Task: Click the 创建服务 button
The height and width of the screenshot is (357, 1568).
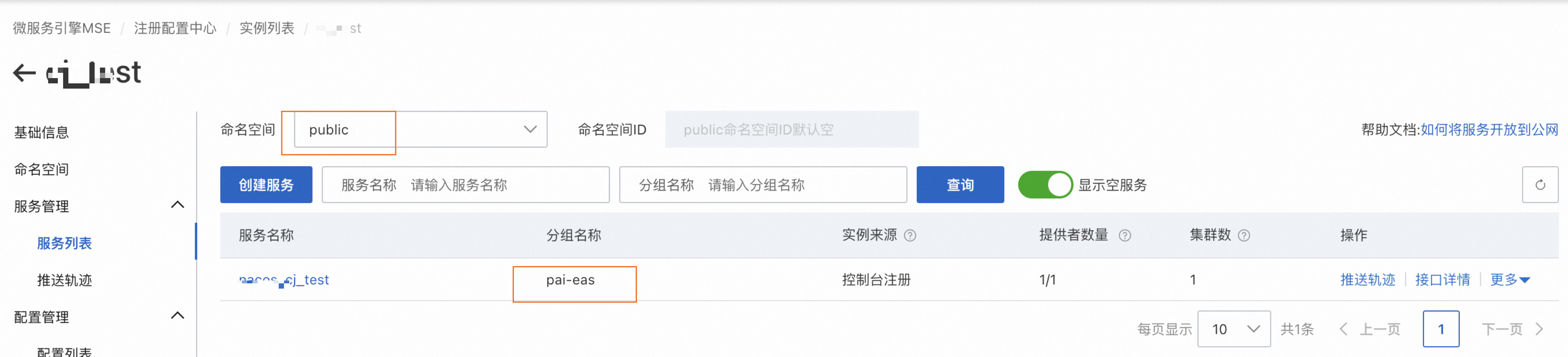Action: click(266, 185)
